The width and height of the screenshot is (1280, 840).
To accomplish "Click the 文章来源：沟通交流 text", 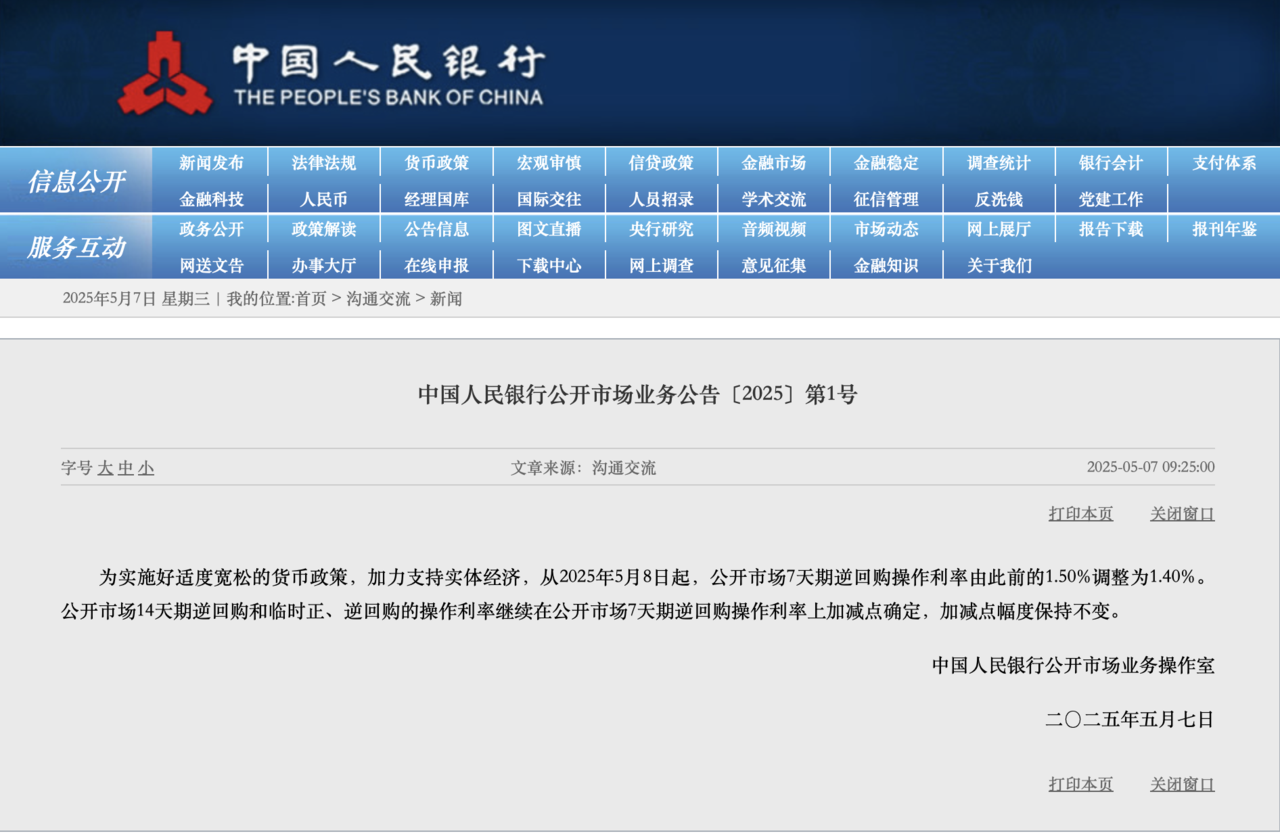I will [x=584, y=467].
